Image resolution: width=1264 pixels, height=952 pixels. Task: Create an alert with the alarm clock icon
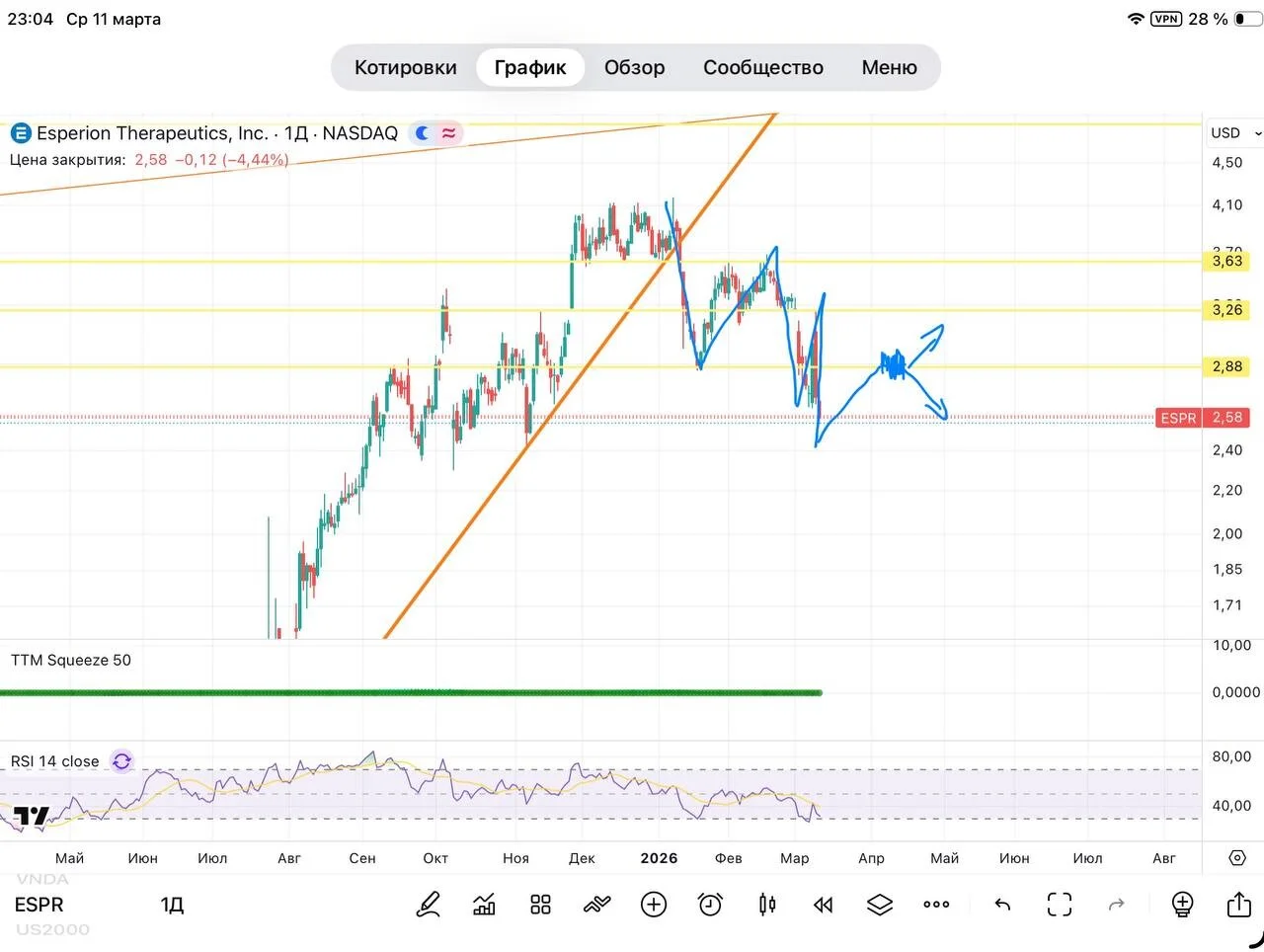tap(710, 904)
